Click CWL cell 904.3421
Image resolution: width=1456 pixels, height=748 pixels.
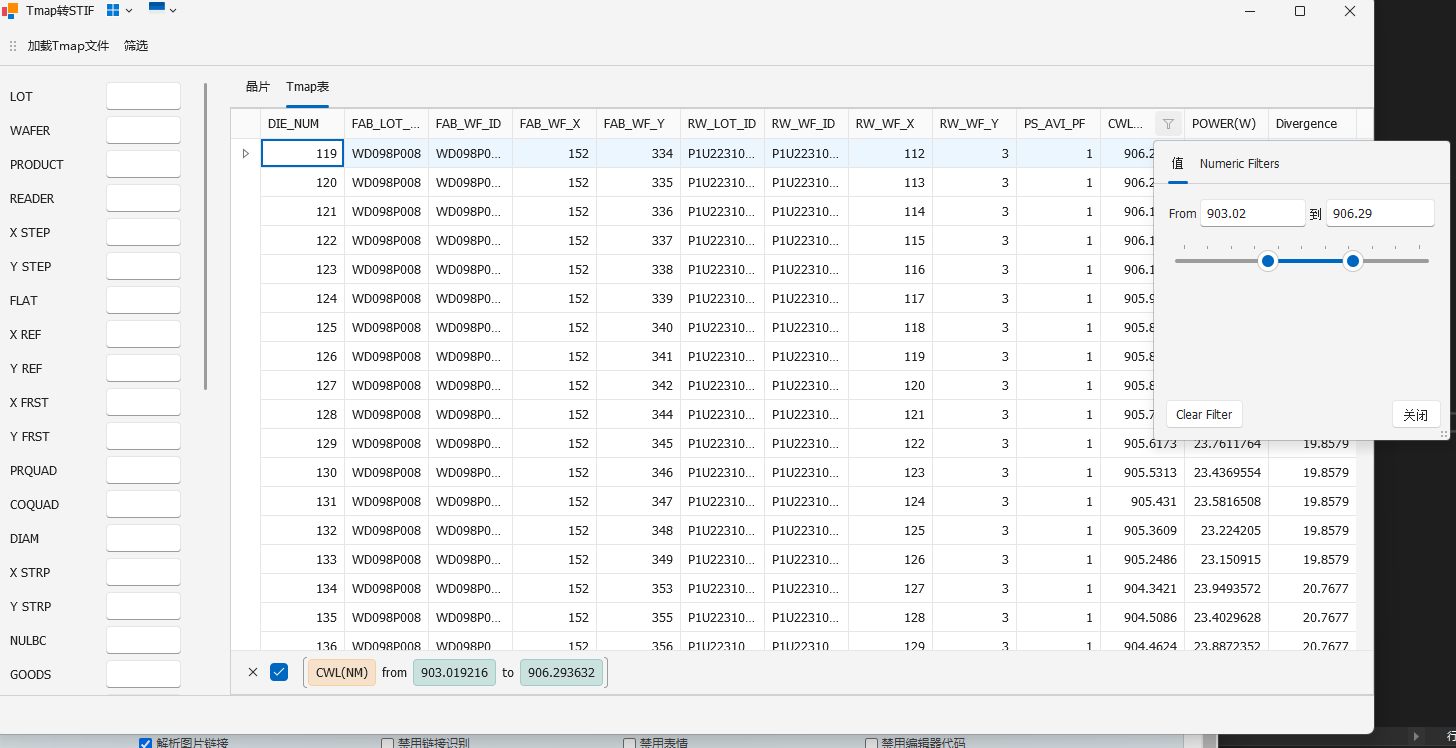point(1142,588)
